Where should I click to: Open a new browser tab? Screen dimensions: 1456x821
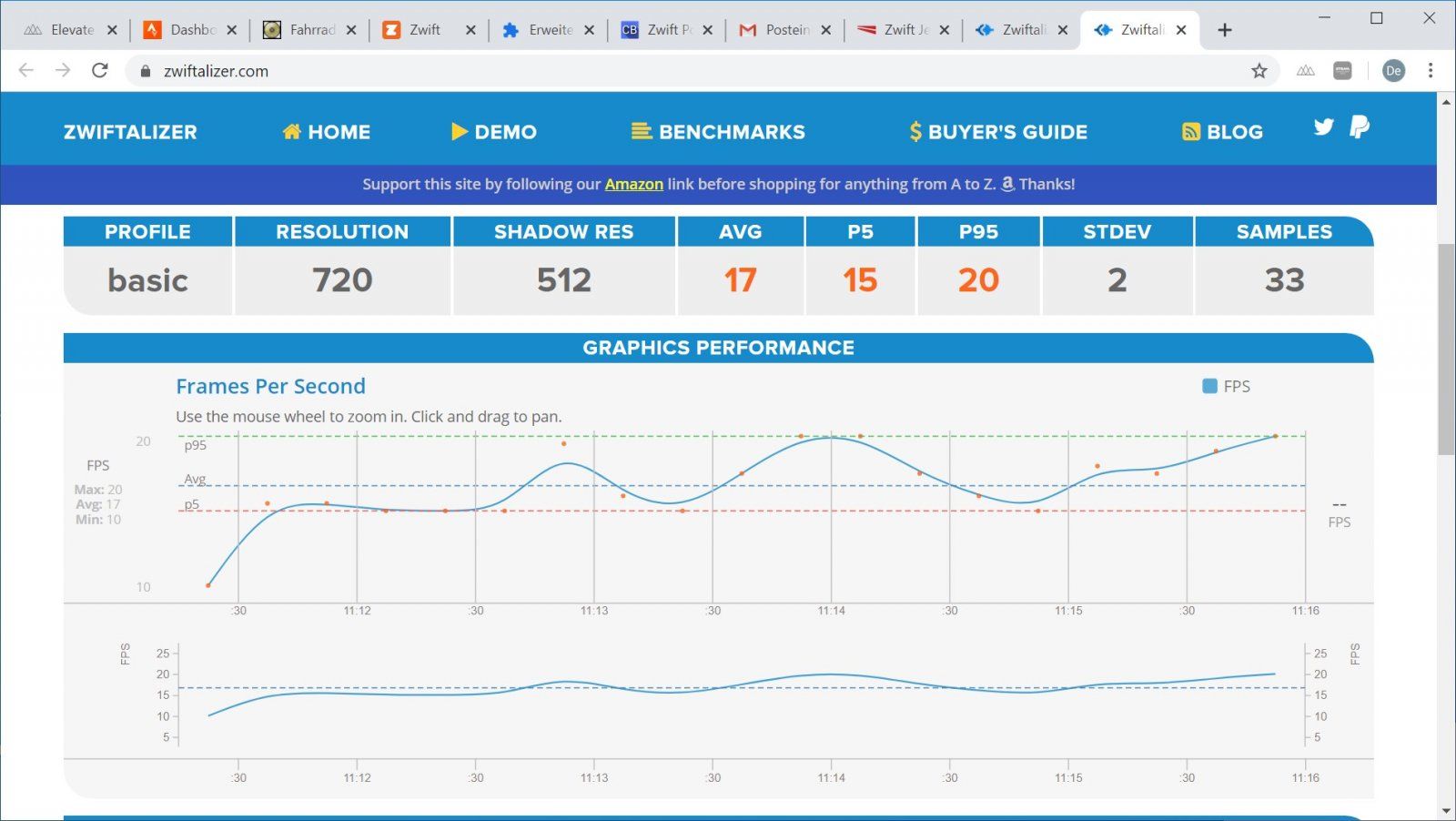coord(1225,30)
